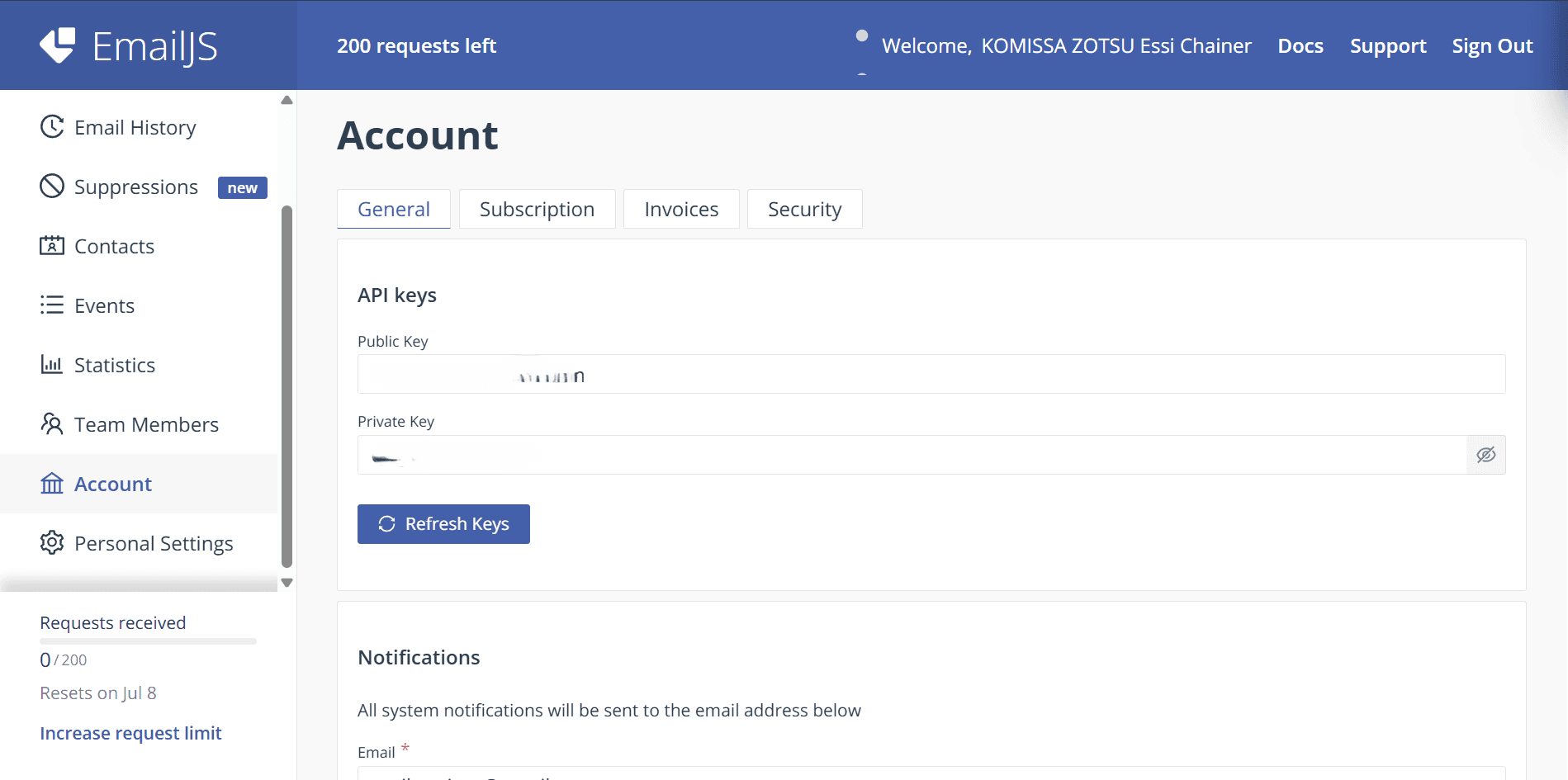Screen dimensions: 1568x780
Task: Open Personal Settings via the gear icon
Action: pyautogui.click(x=51, y=542)
